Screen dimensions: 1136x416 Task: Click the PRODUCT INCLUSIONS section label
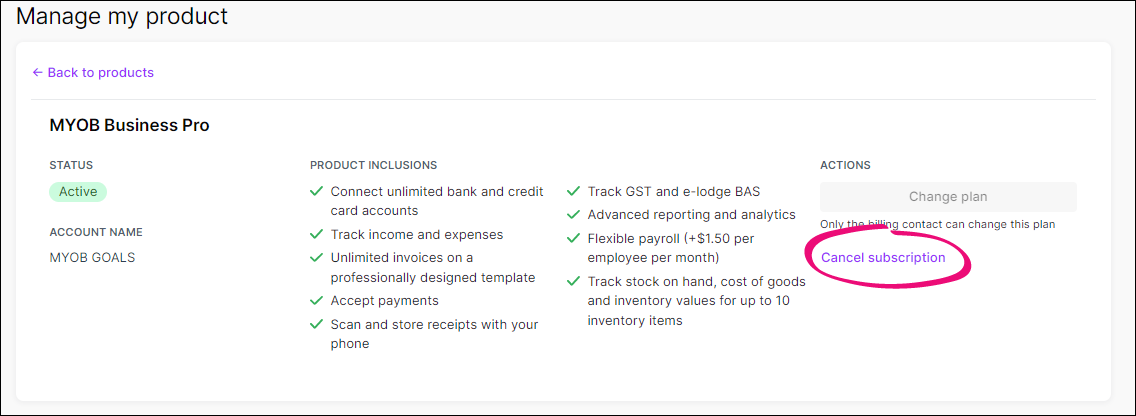coord(373,165)
